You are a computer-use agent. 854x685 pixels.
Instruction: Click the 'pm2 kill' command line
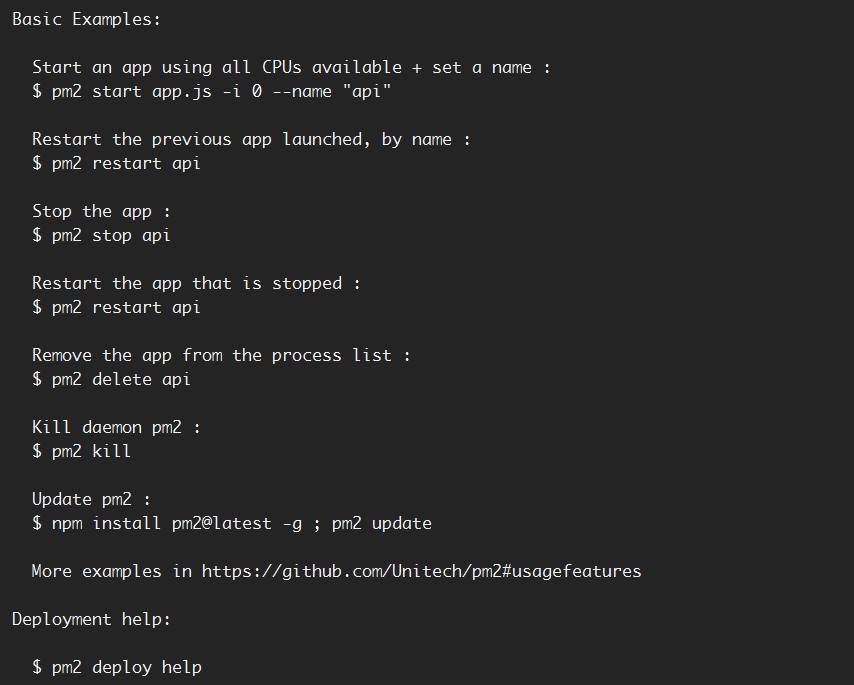point(81,451)
